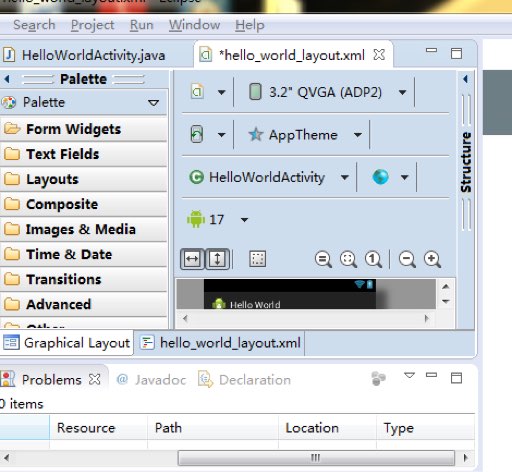Open the Window menu
The image size is (512, 472).
pyautogui.click(x=194, y=25)
